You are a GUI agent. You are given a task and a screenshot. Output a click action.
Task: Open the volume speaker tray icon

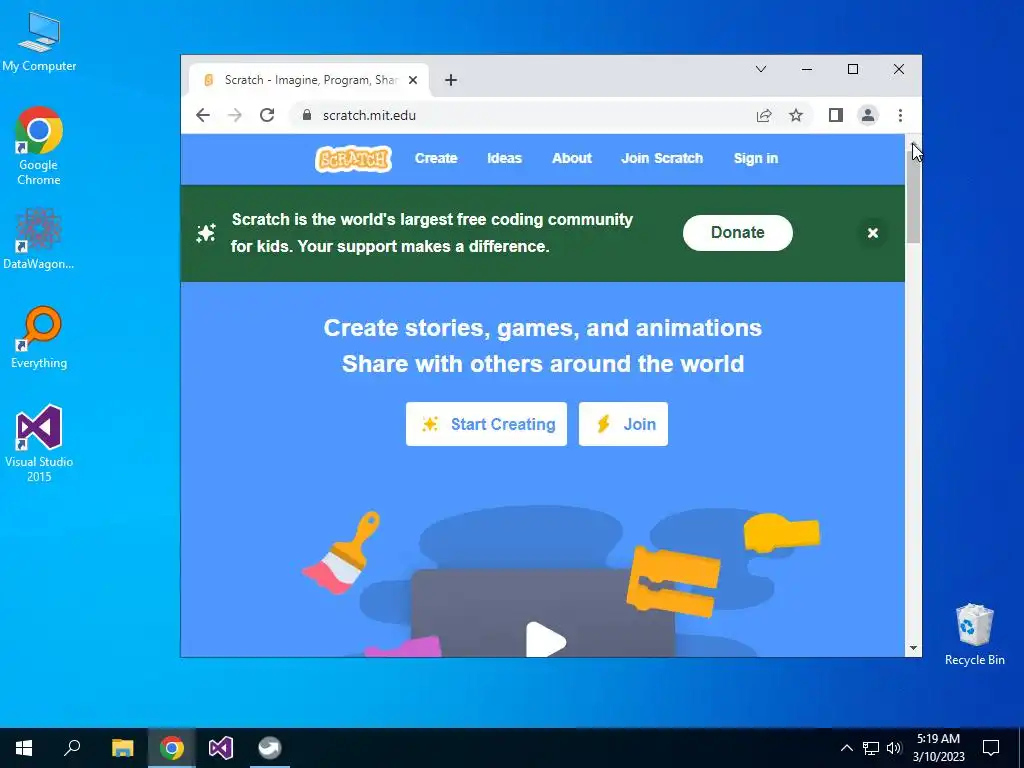pyautogui.click(x=894, y=748)
